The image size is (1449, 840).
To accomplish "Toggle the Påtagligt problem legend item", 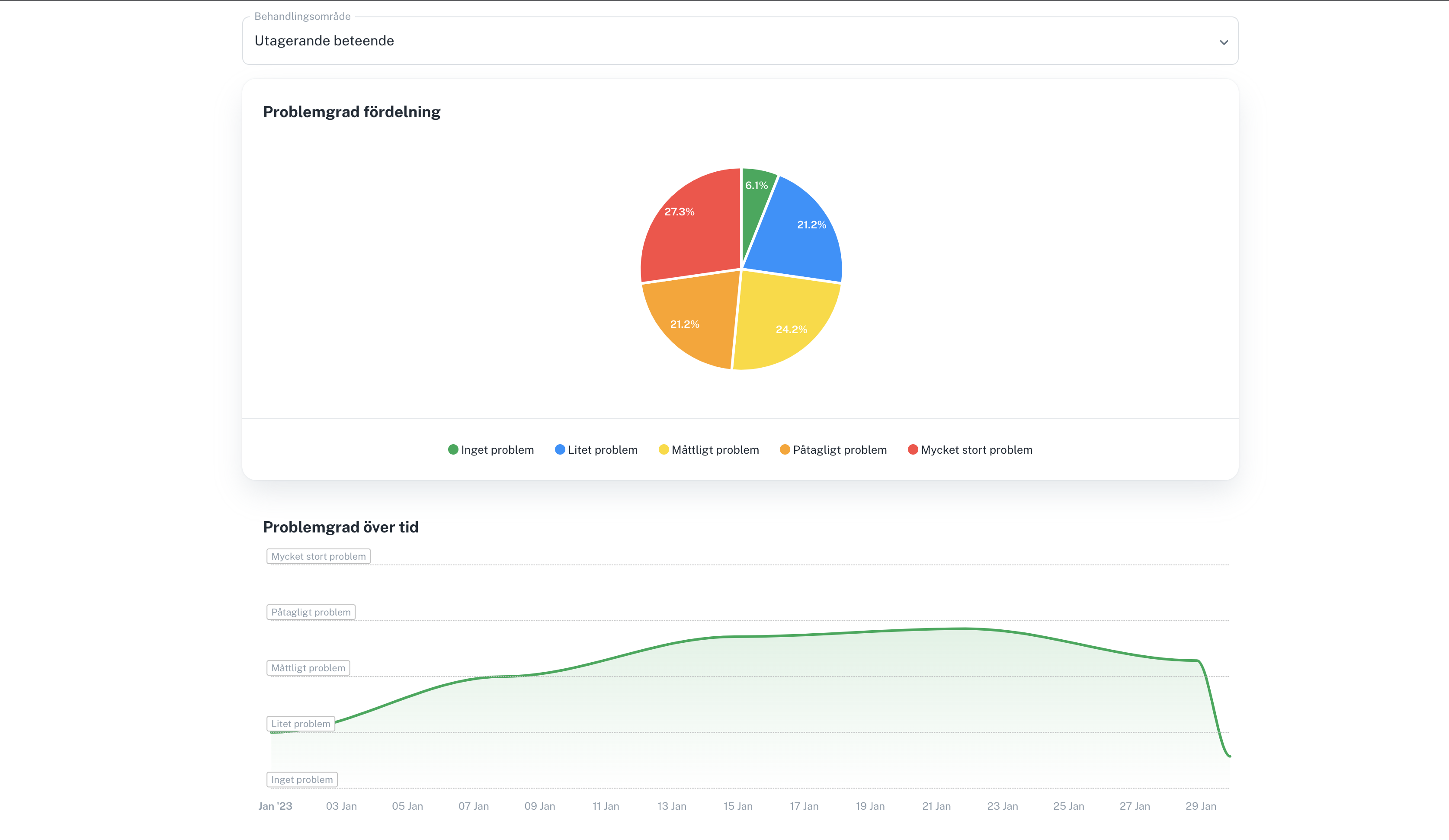I will (x=834, y=449).
